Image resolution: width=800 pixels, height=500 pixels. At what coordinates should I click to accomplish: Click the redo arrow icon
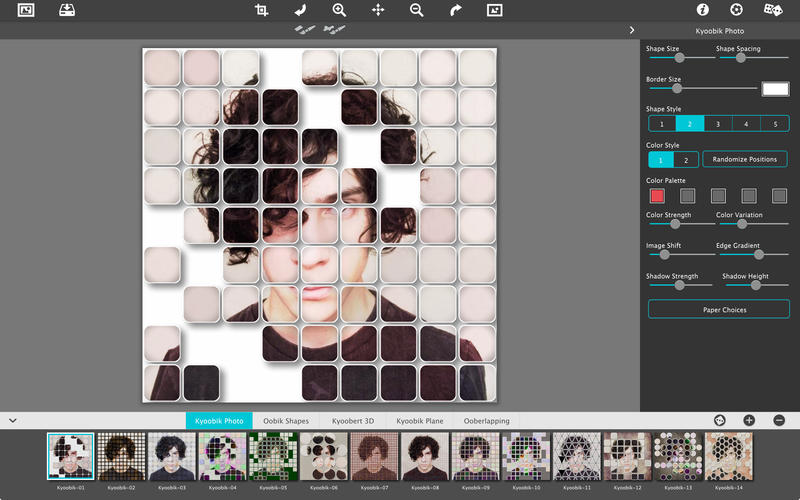tap(456, 10)
